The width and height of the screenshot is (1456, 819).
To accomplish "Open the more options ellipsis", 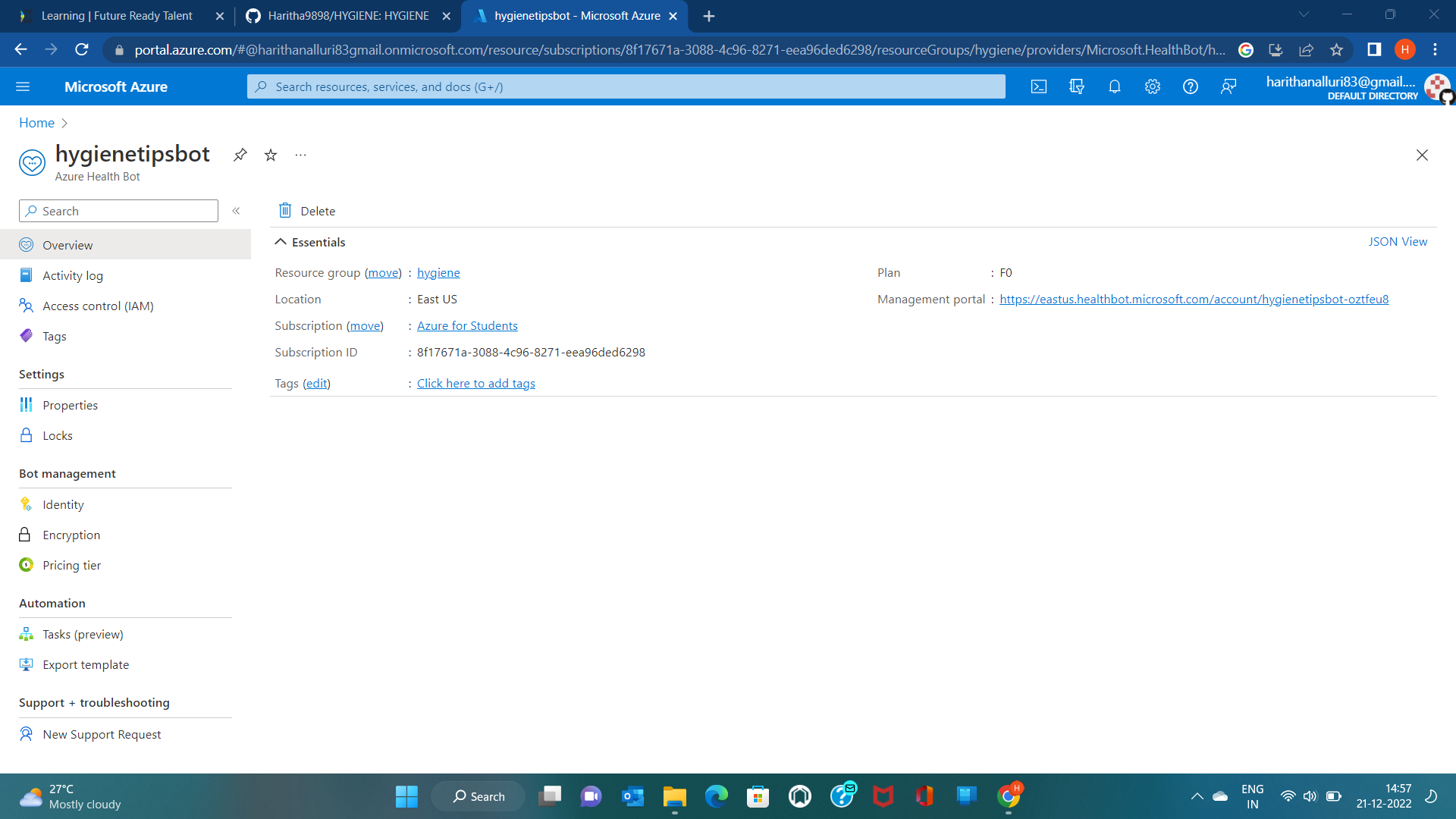I will (x=300, y=155).
